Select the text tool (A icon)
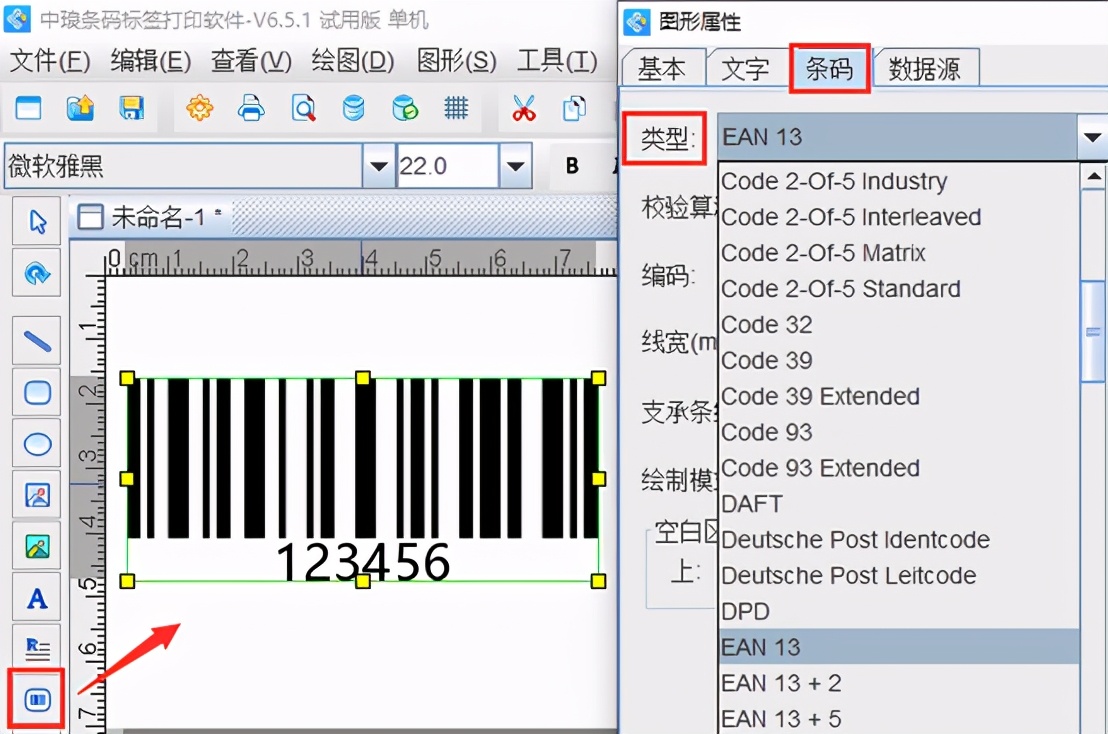 coord(35,598)
